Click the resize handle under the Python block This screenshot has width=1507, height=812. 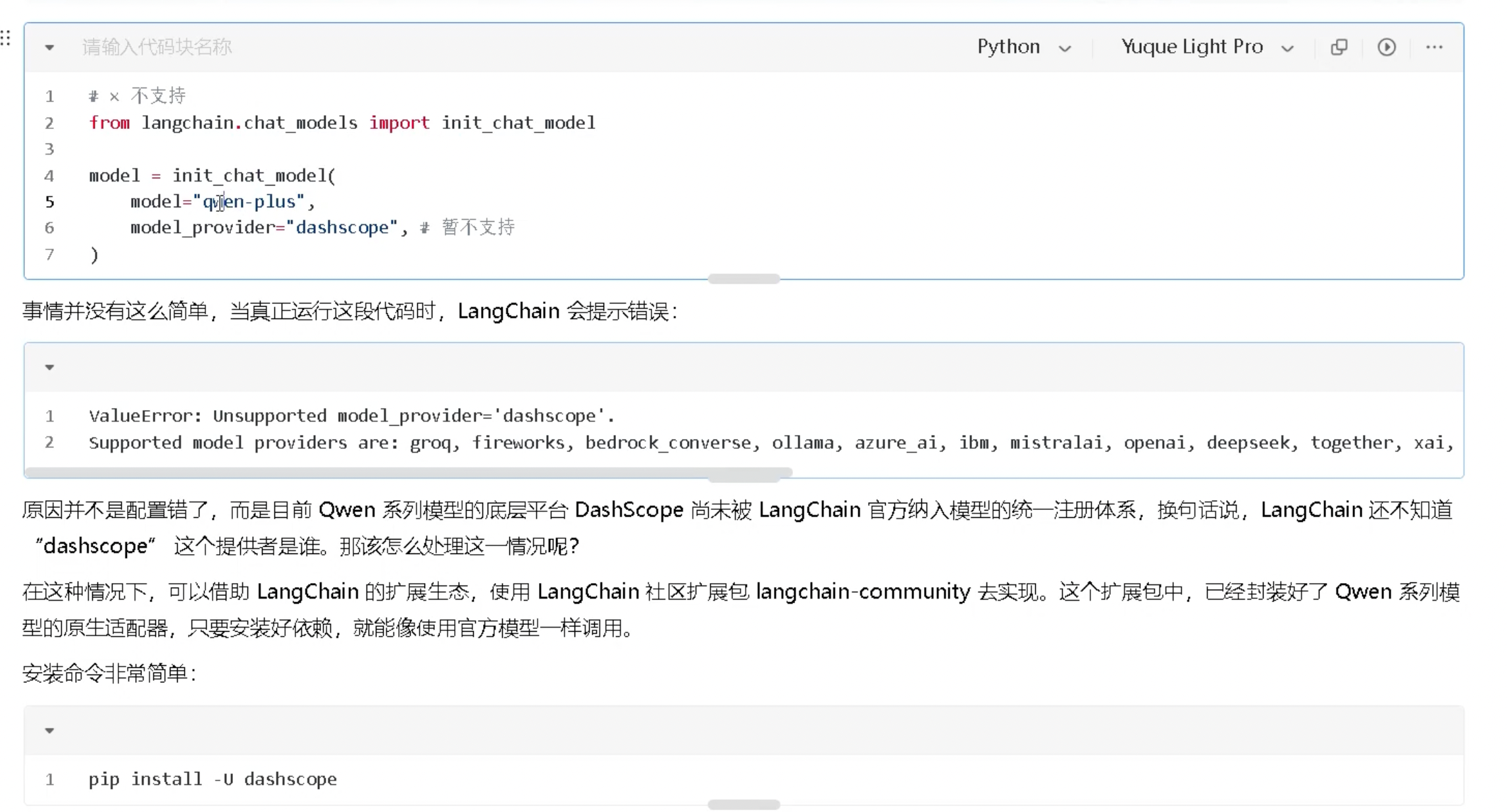coord(744,279)
